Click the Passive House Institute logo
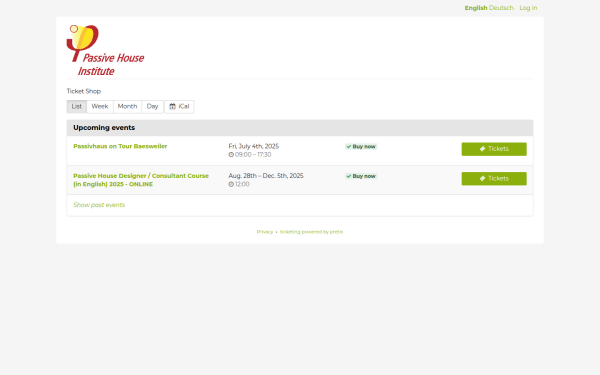 tap(105, 51)
